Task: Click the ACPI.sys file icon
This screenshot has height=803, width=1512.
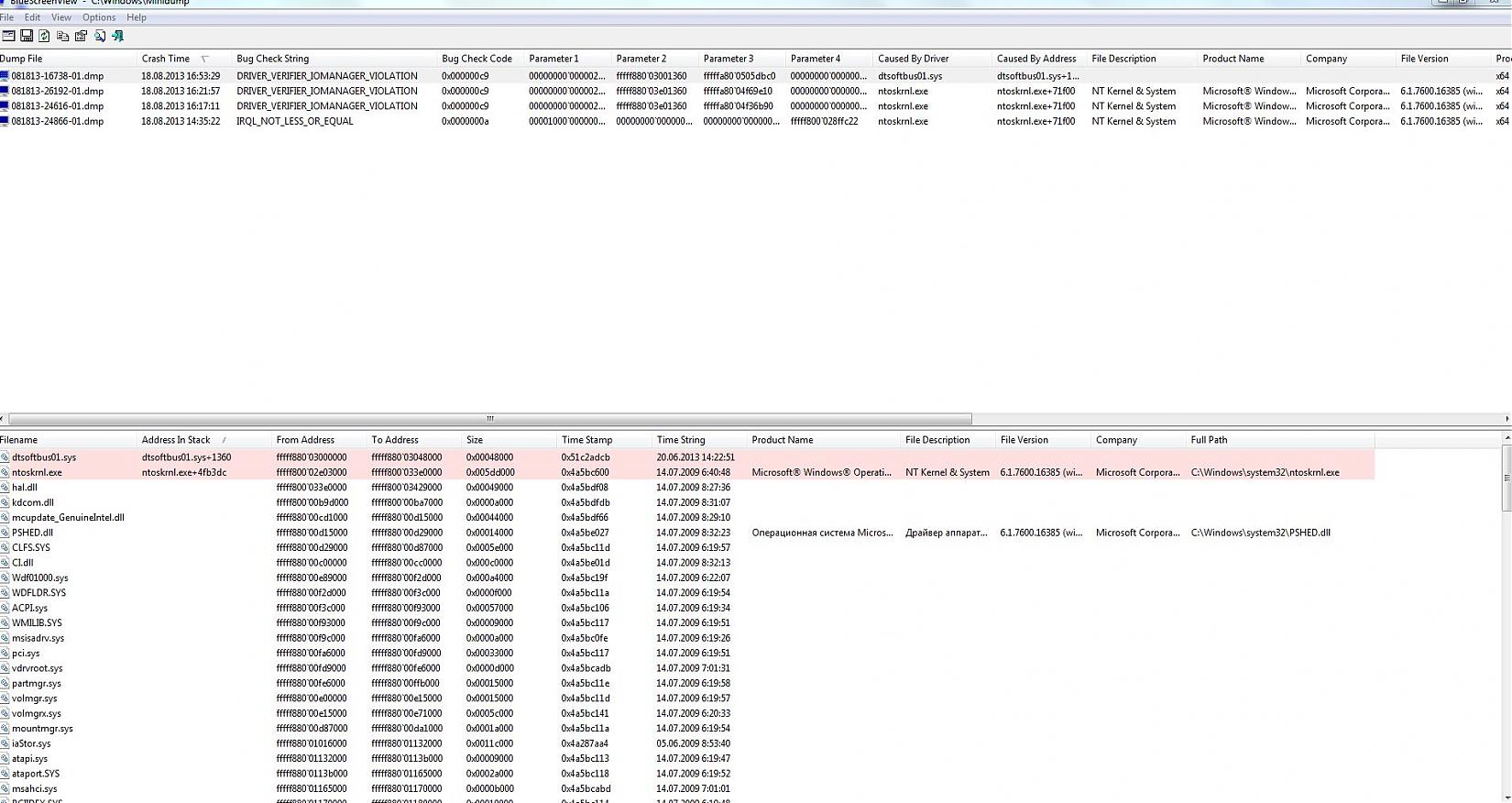Action: pyautogui.click(x=5, y=608)
